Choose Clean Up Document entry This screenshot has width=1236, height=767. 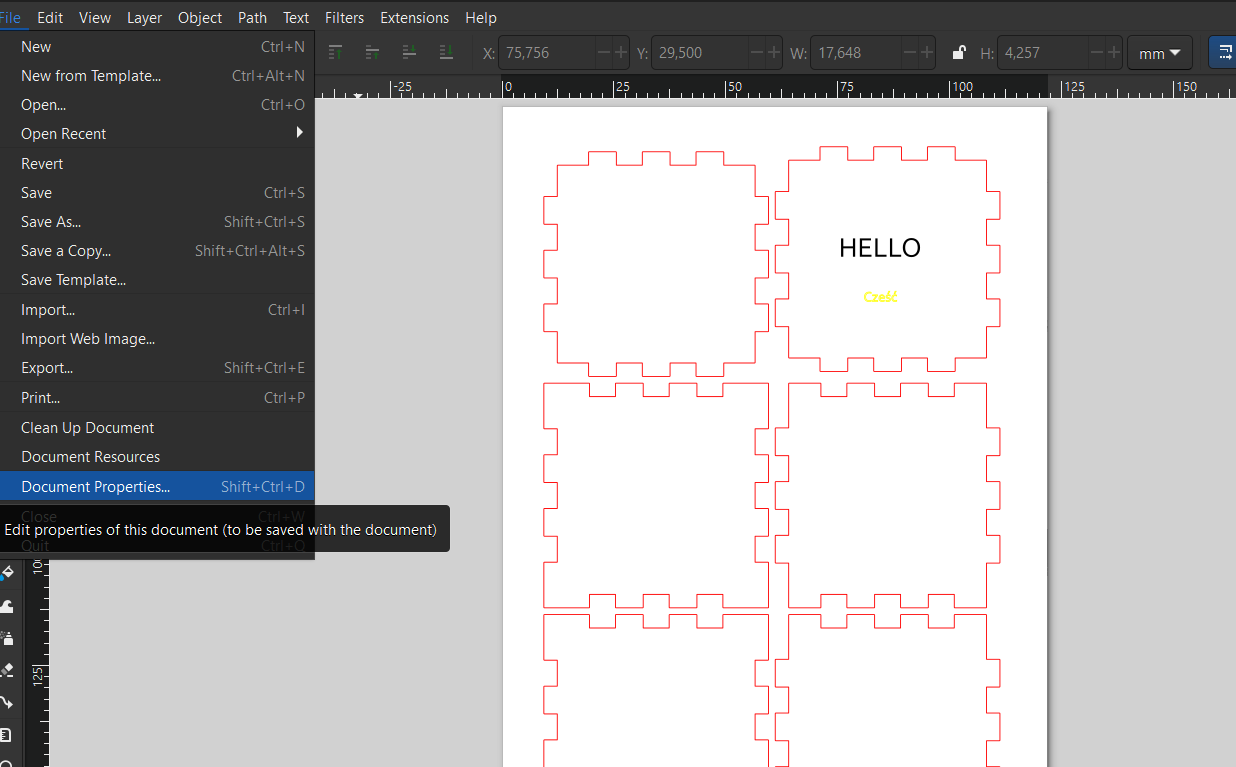point(157,427)
